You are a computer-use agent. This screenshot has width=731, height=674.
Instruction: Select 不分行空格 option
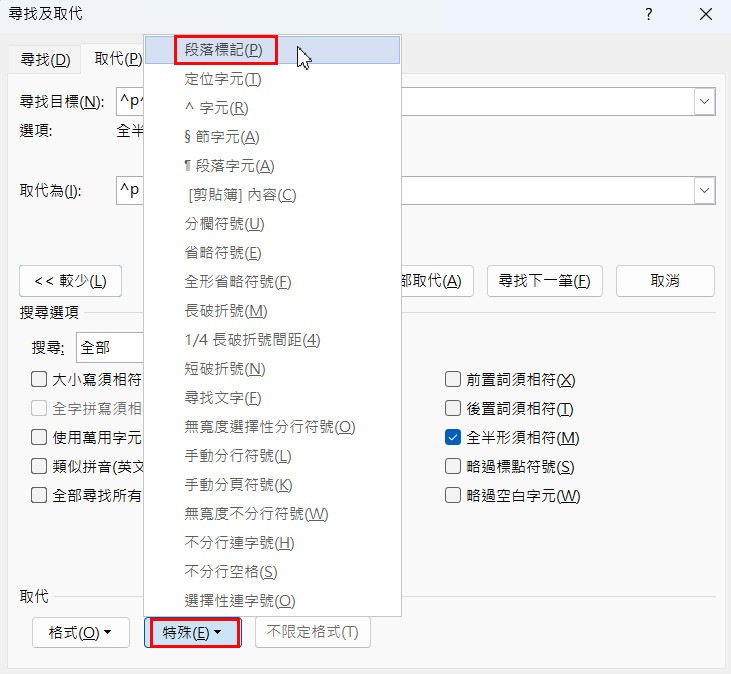(x=231, y=572)
